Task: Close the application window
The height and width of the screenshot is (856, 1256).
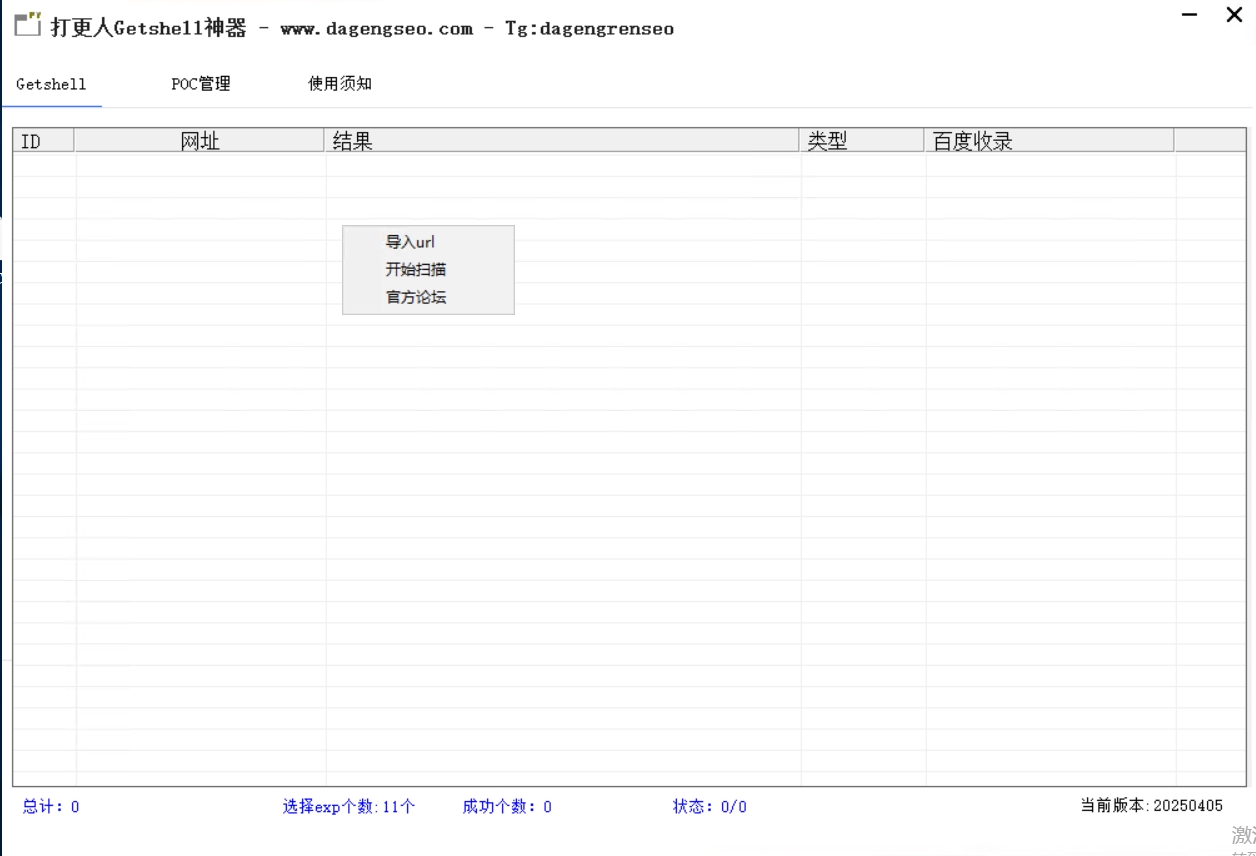Action: (x=1234, y=15)
